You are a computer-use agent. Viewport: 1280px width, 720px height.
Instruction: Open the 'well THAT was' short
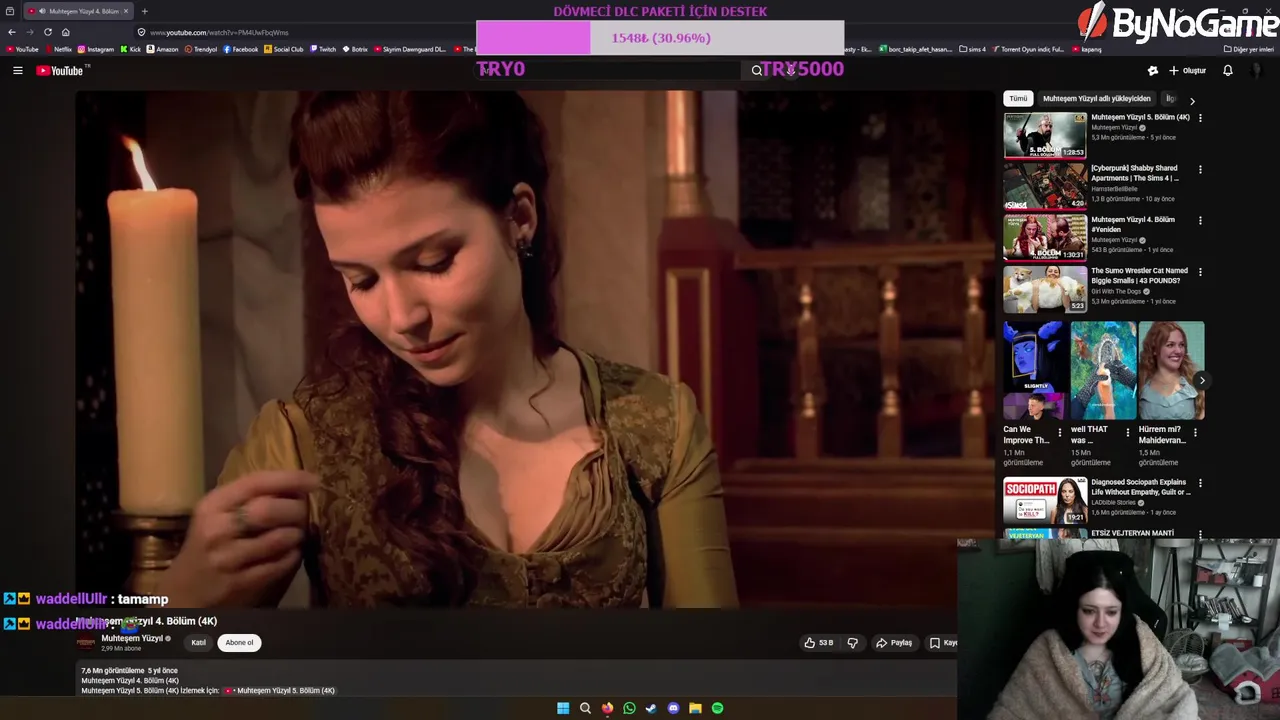[x=1103, y=370]
